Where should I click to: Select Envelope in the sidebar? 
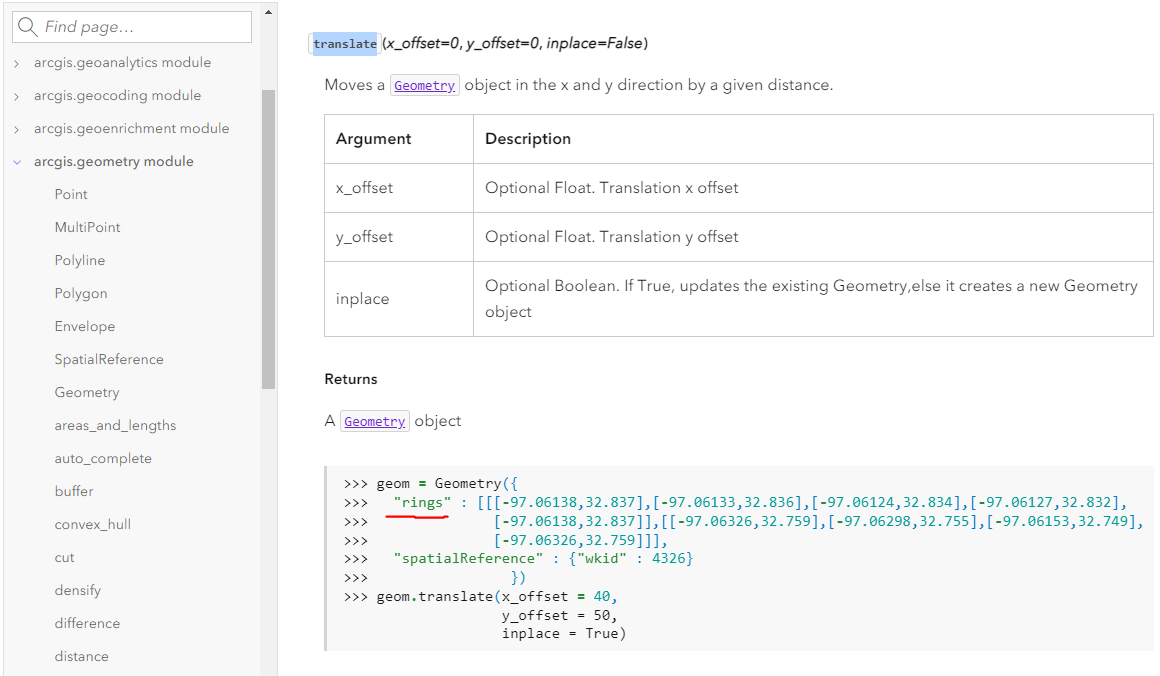(x=84, y=325)
